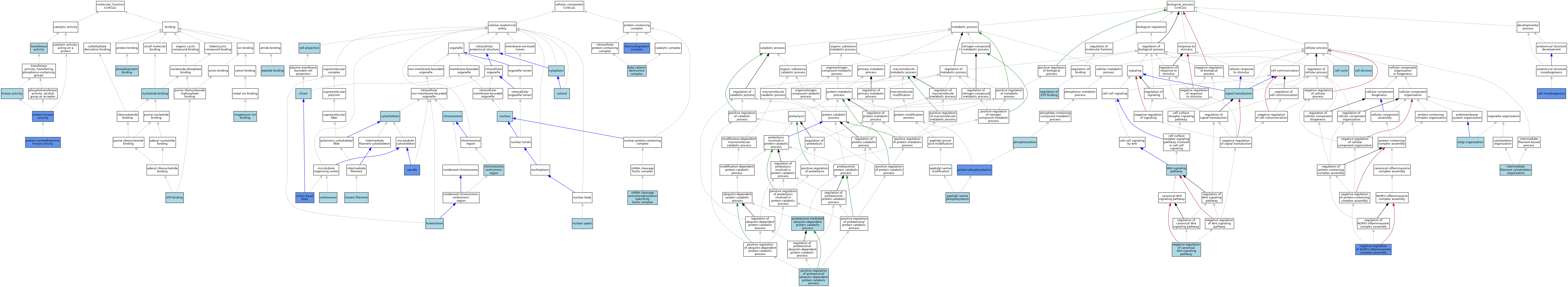The height and width of the screenshot is (287, 1568).
Task: Click the 'phosphorylation' blue node
Action: (x=1025, y=142)
